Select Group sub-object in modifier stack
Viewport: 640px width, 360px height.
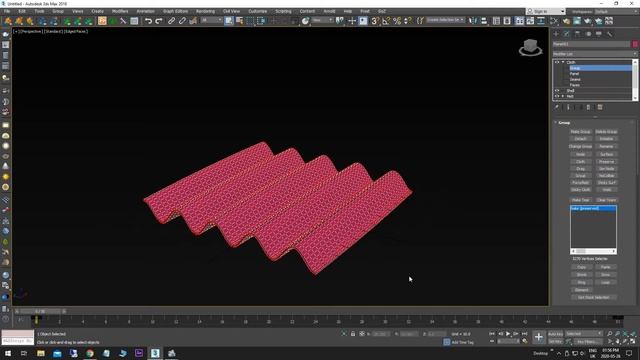point(575,68)
